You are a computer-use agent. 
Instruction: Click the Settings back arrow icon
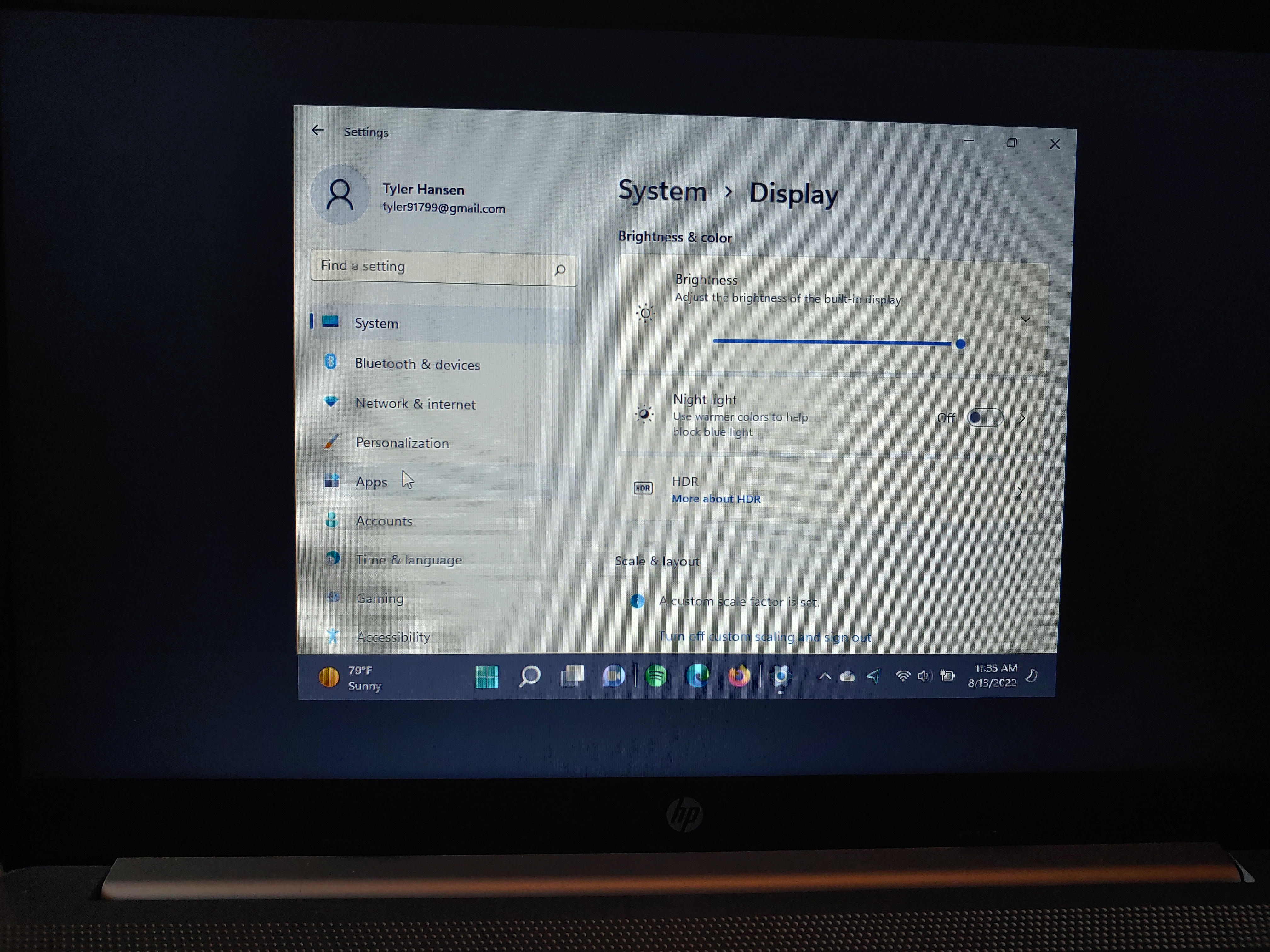[x=317, y=131]
